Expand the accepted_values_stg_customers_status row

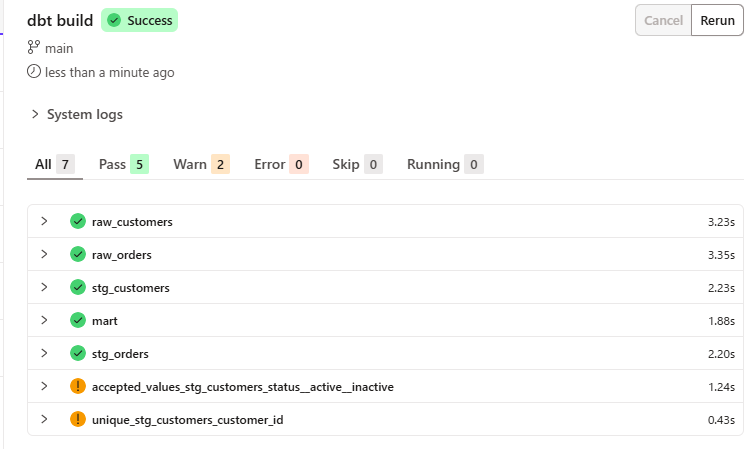click(44, 386)
